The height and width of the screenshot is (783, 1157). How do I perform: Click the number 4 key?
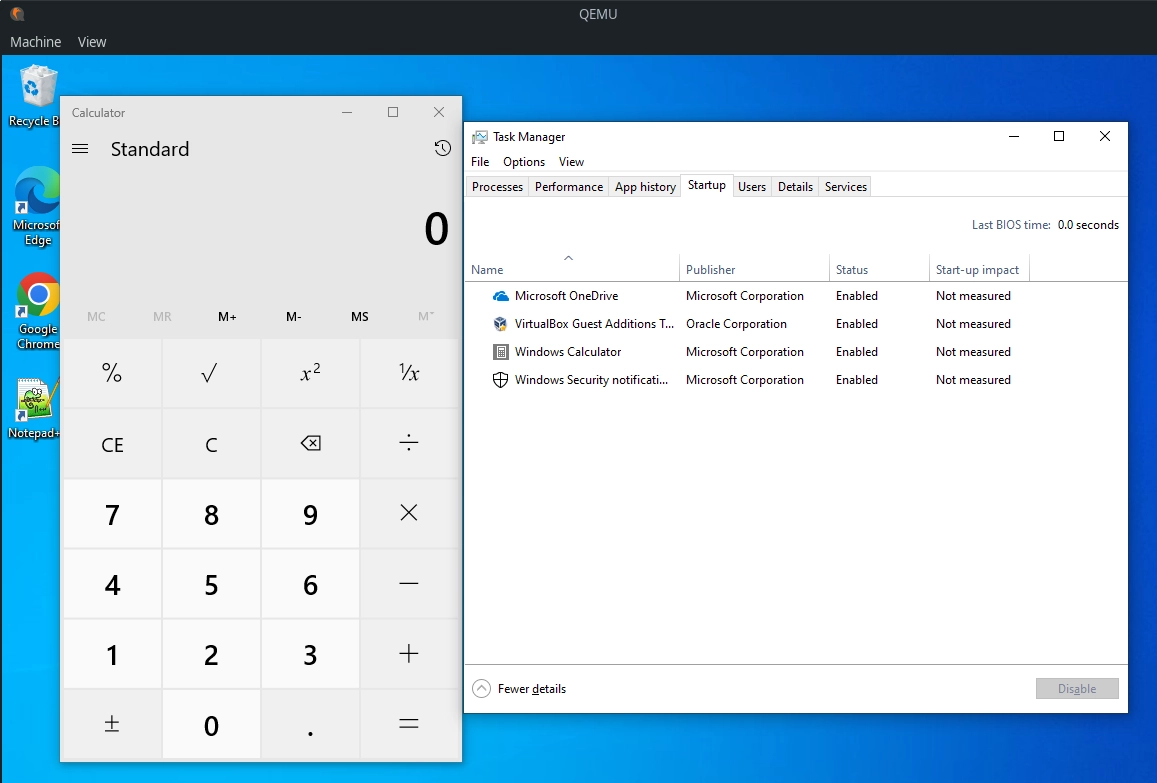[112, 584]
